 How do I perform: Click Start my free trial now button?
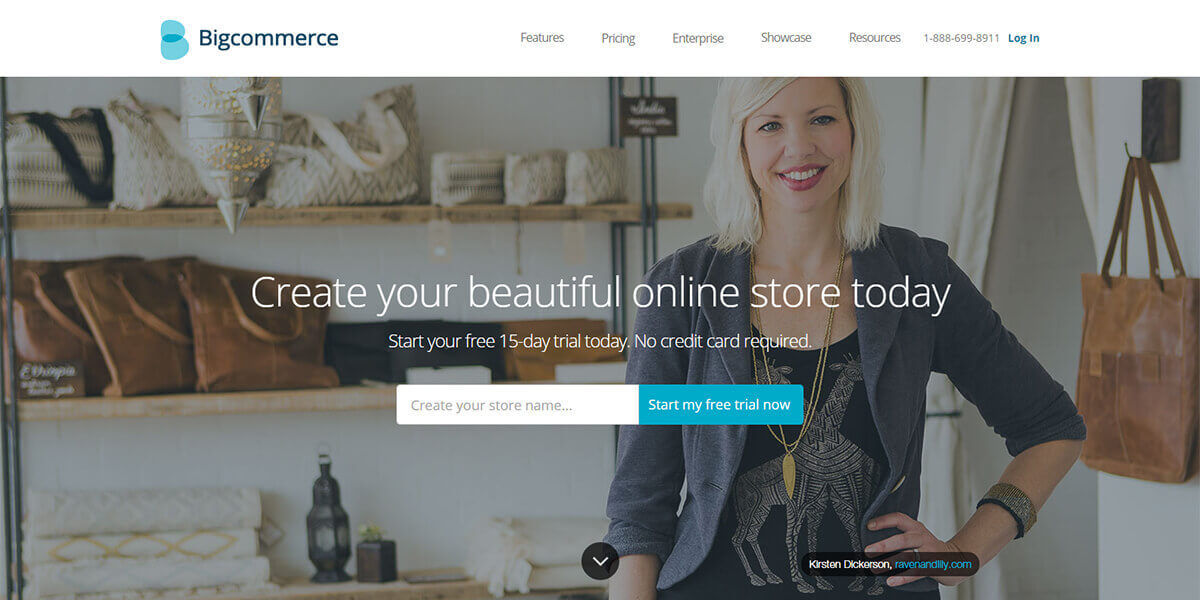click(719, 404)
